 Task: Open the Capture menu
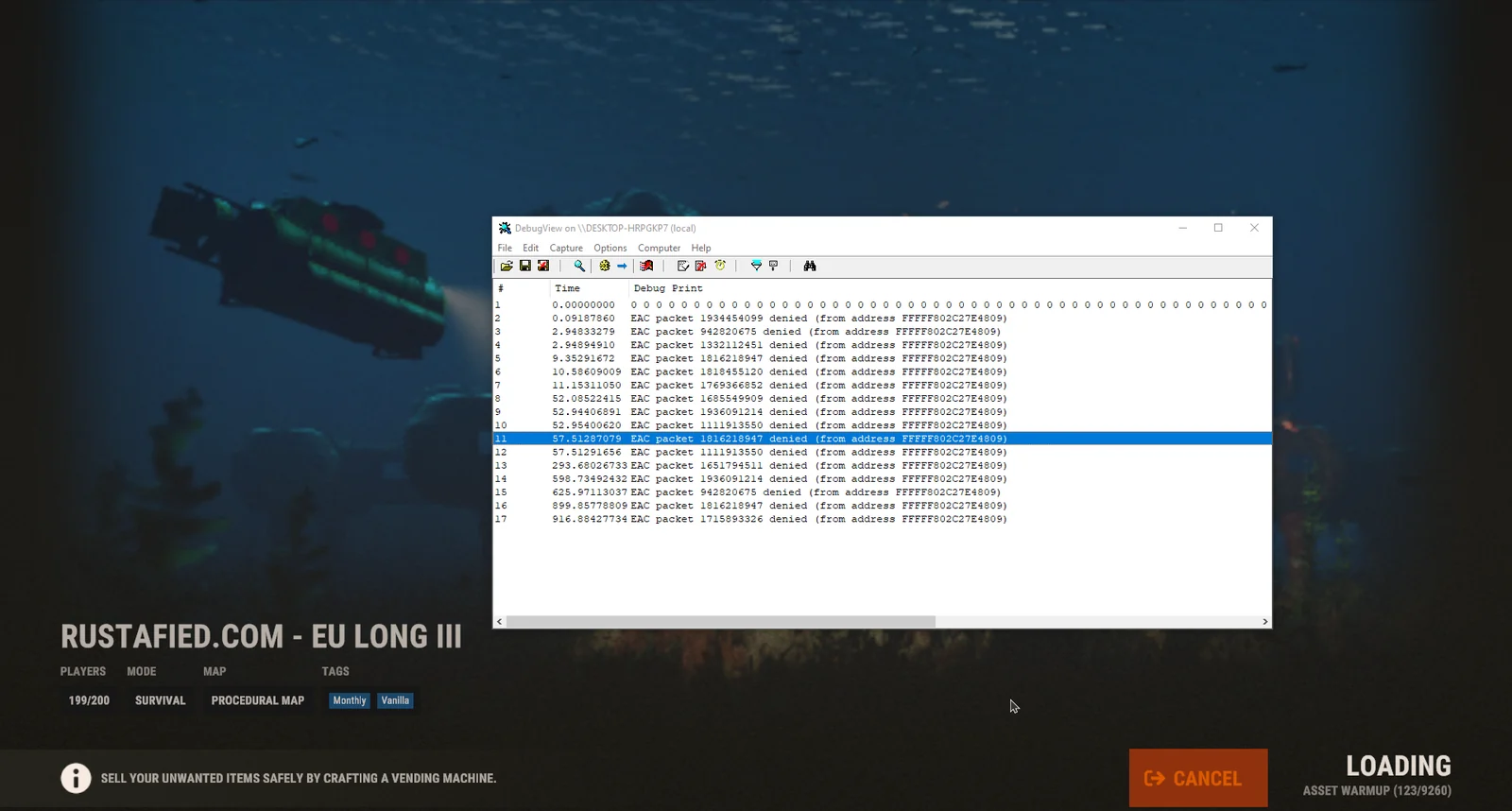point(566,249)
